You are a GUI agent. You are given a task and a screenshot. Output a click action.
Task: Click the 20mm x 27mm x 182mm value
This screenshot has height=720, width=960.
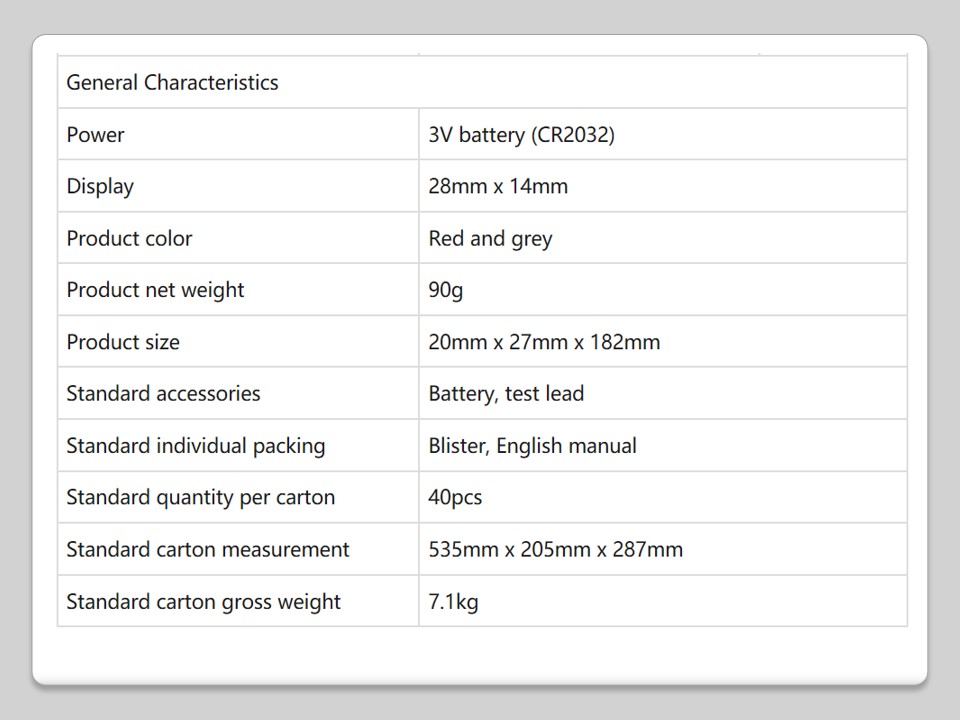(544, 342)
